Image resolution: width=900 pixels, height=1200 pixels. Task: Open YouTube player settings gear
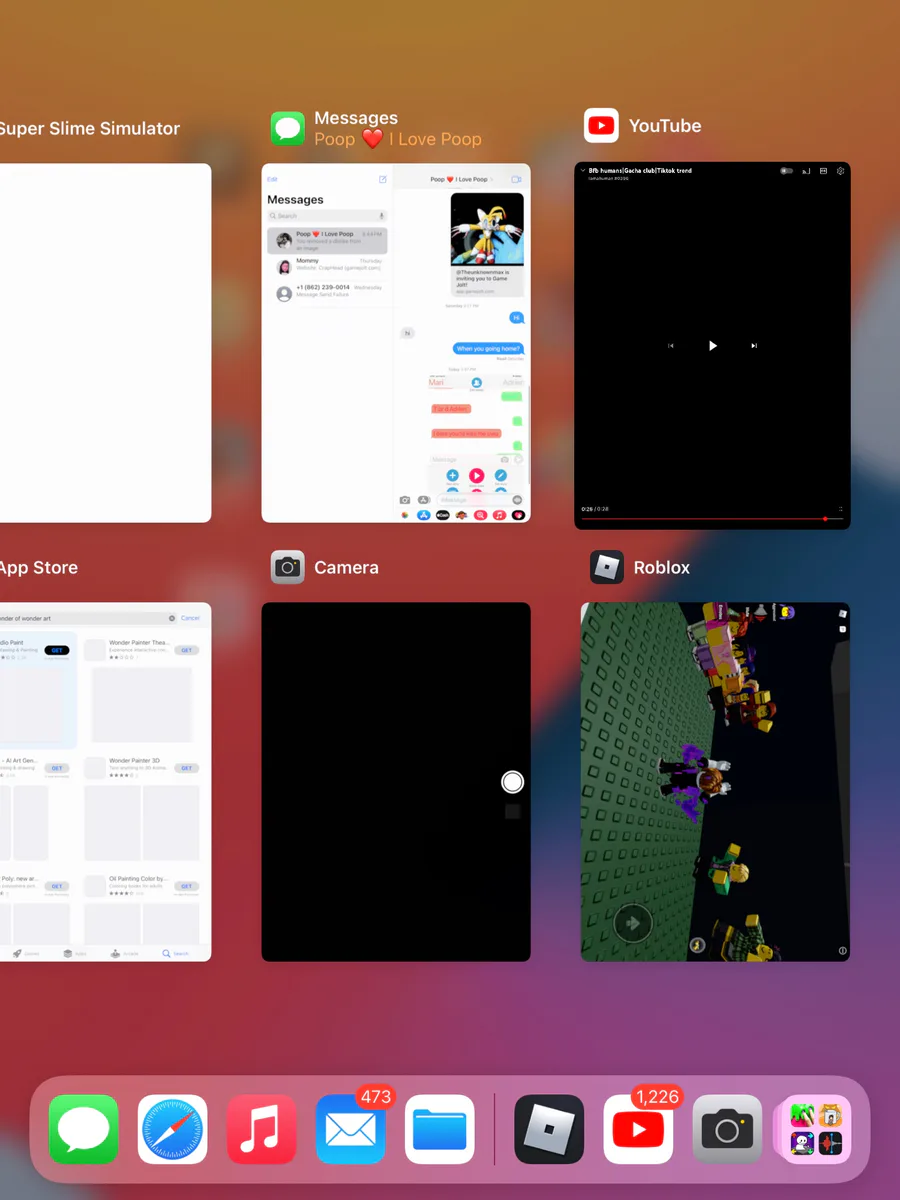coord(841,171)
